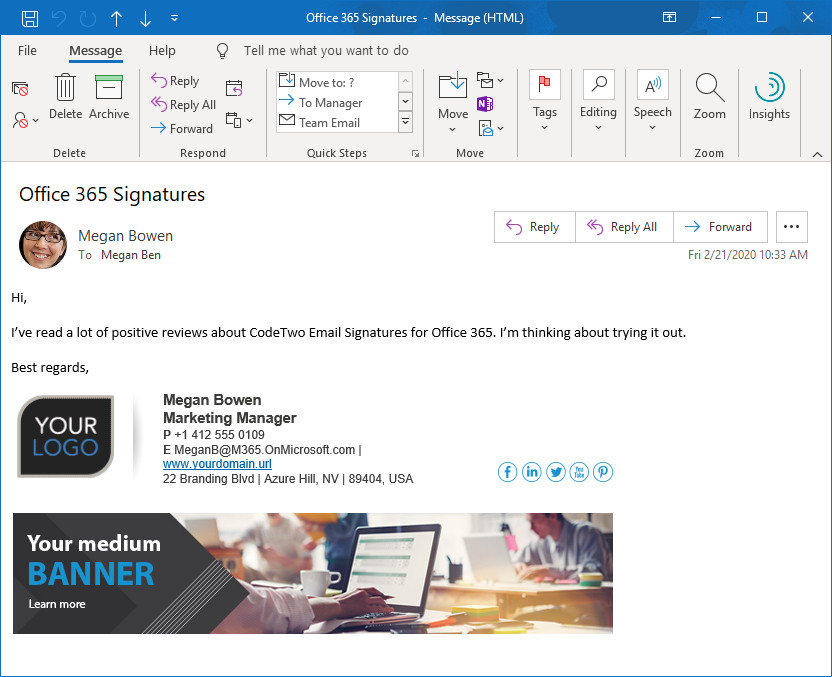Click Reply All in the ribbon
Image resolution: width=832 pixels, height=677 pixels.
click(x=184, y=105)
